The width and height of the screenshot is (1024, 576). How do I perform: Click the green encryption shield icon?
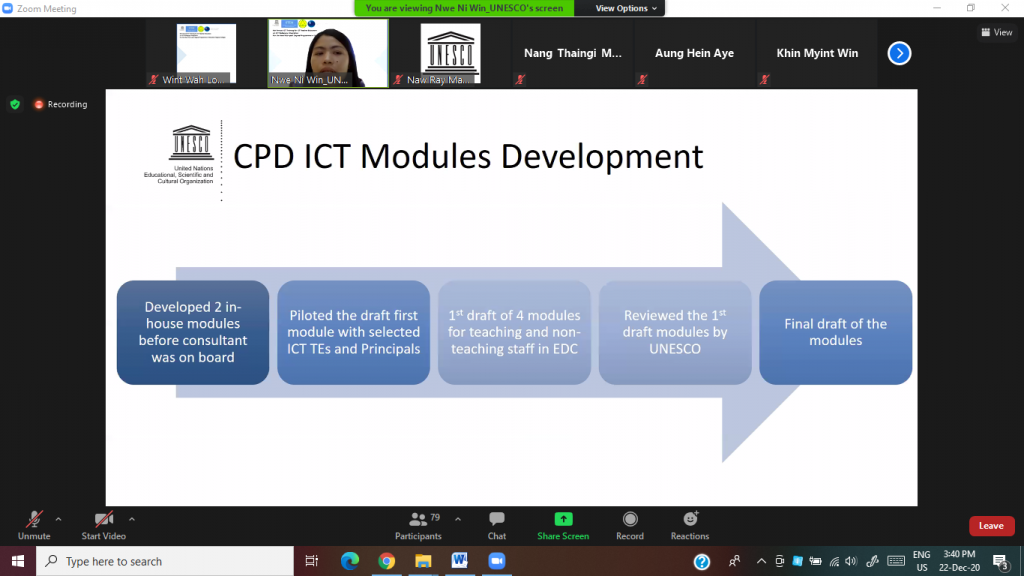pyautogui.click(x=15, y=104)
